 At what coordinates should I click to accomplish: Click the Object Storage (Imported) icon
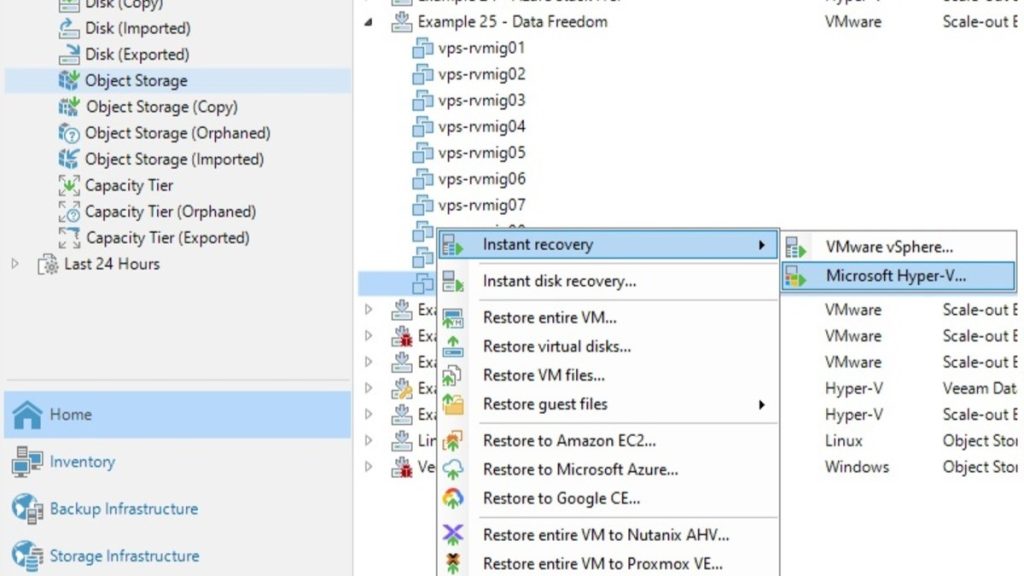[x=69, y=159]
